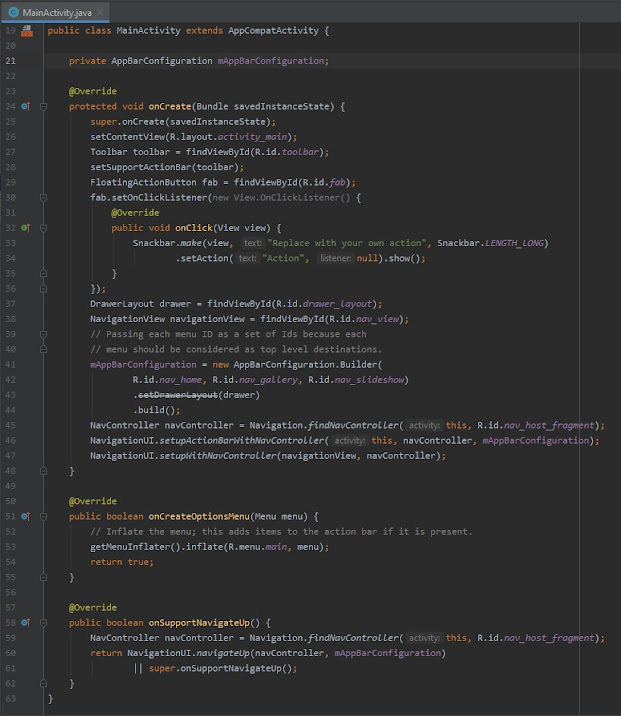Fold the setOnClickListener anonymous class block
621x716 pixels.
tap(41, 198)
